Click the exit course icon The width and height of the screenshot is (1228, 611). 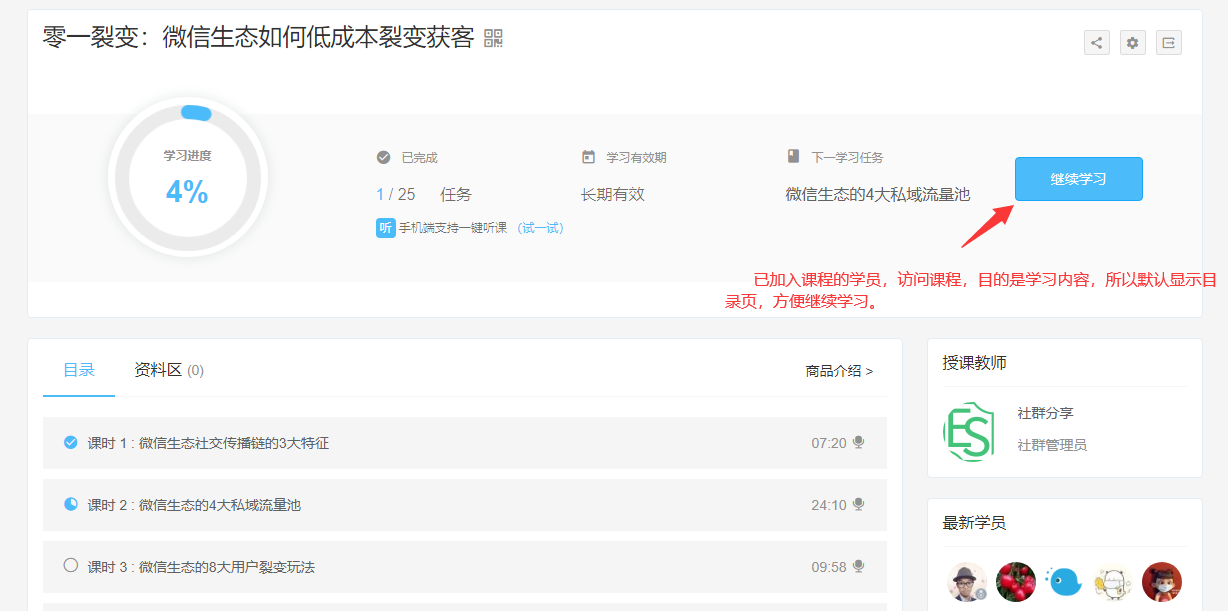(1168, 43)
